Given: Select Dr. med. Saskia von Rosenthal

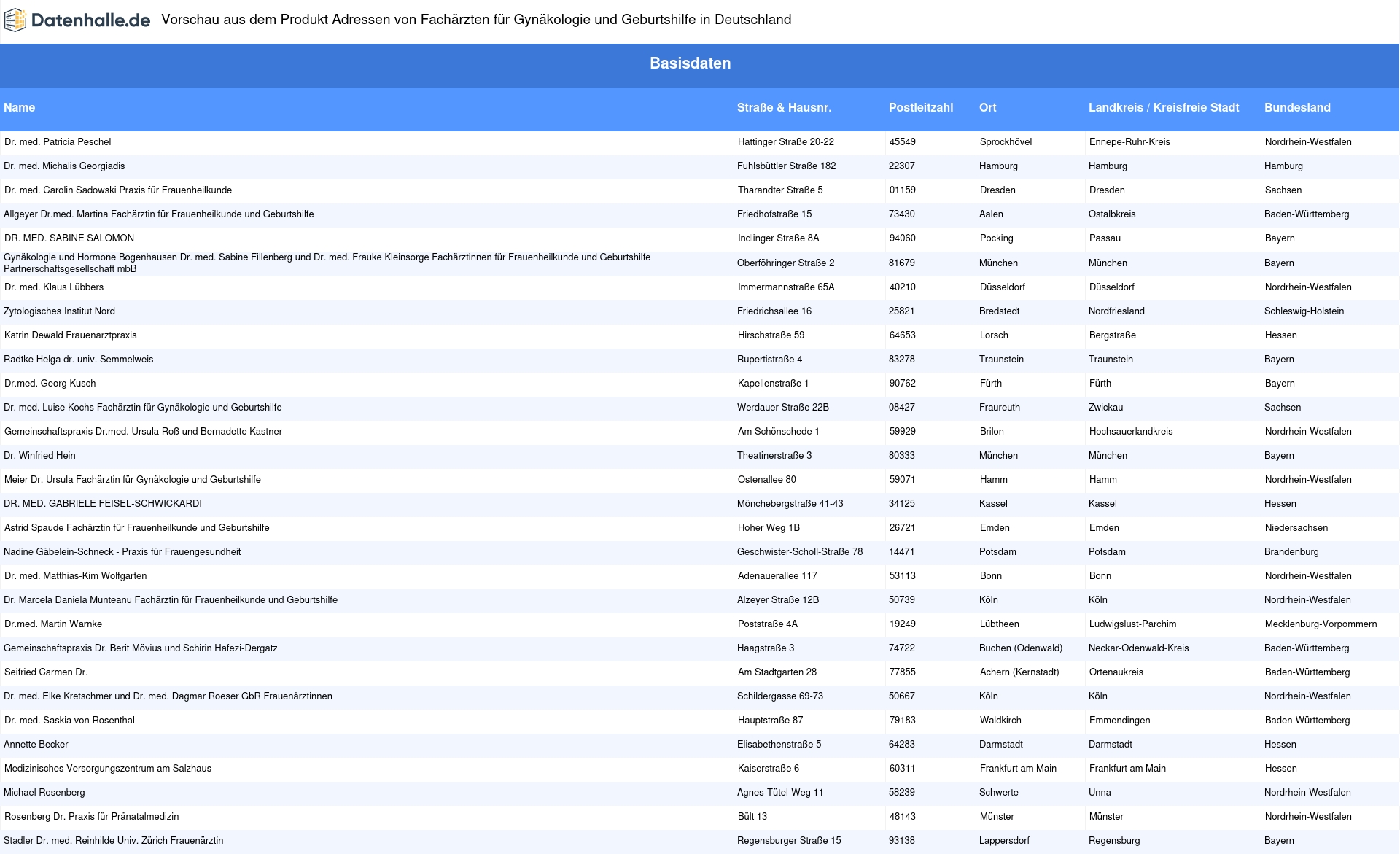Looking at the screenshot, I should pos(69,721).
